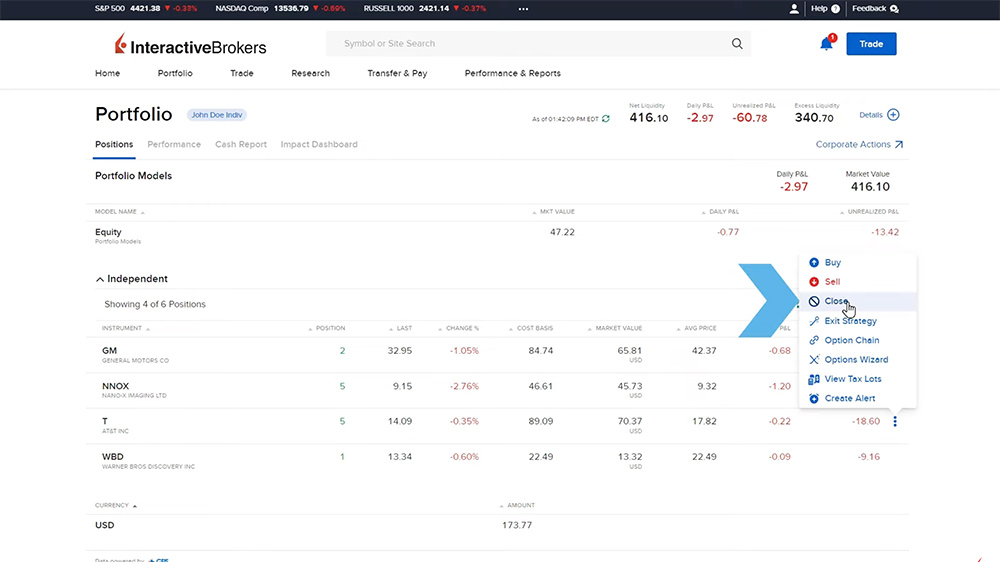Click the Create Alert clock icon
1000x562 pixels.
tap(814, 398)
